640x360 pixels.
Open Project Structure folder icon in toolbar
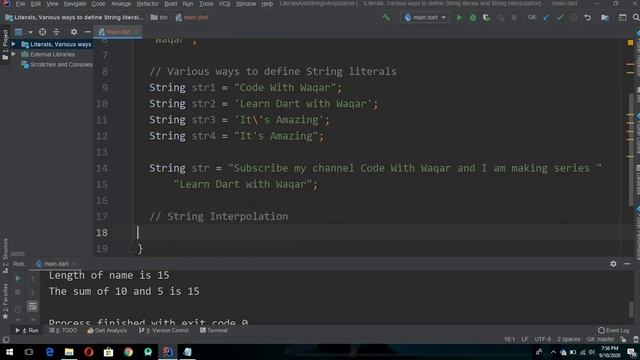[x=605, y=18]
